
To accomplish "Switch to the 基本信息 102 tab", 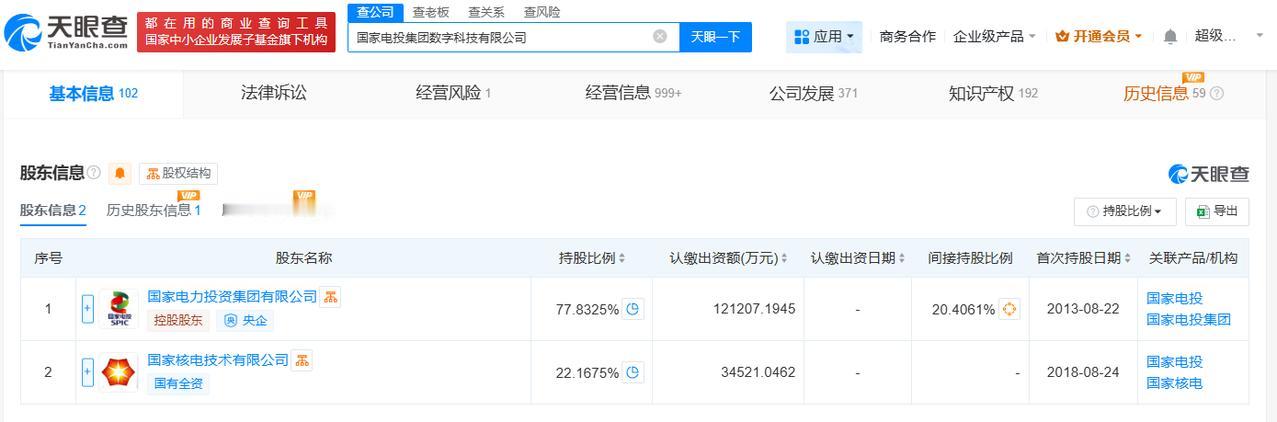I will pos(93,94).
